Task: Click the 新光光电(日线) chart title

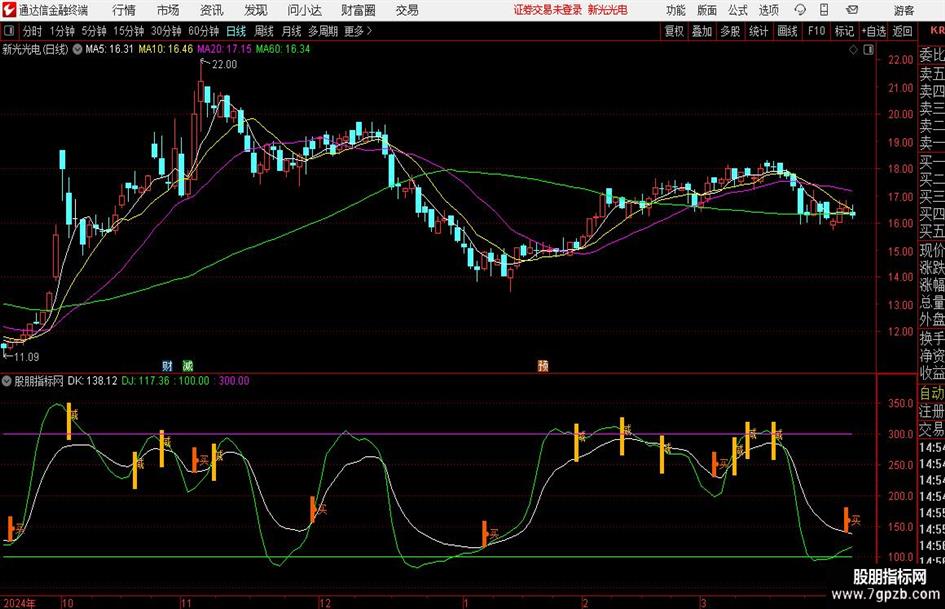Action: pos(35,49)
